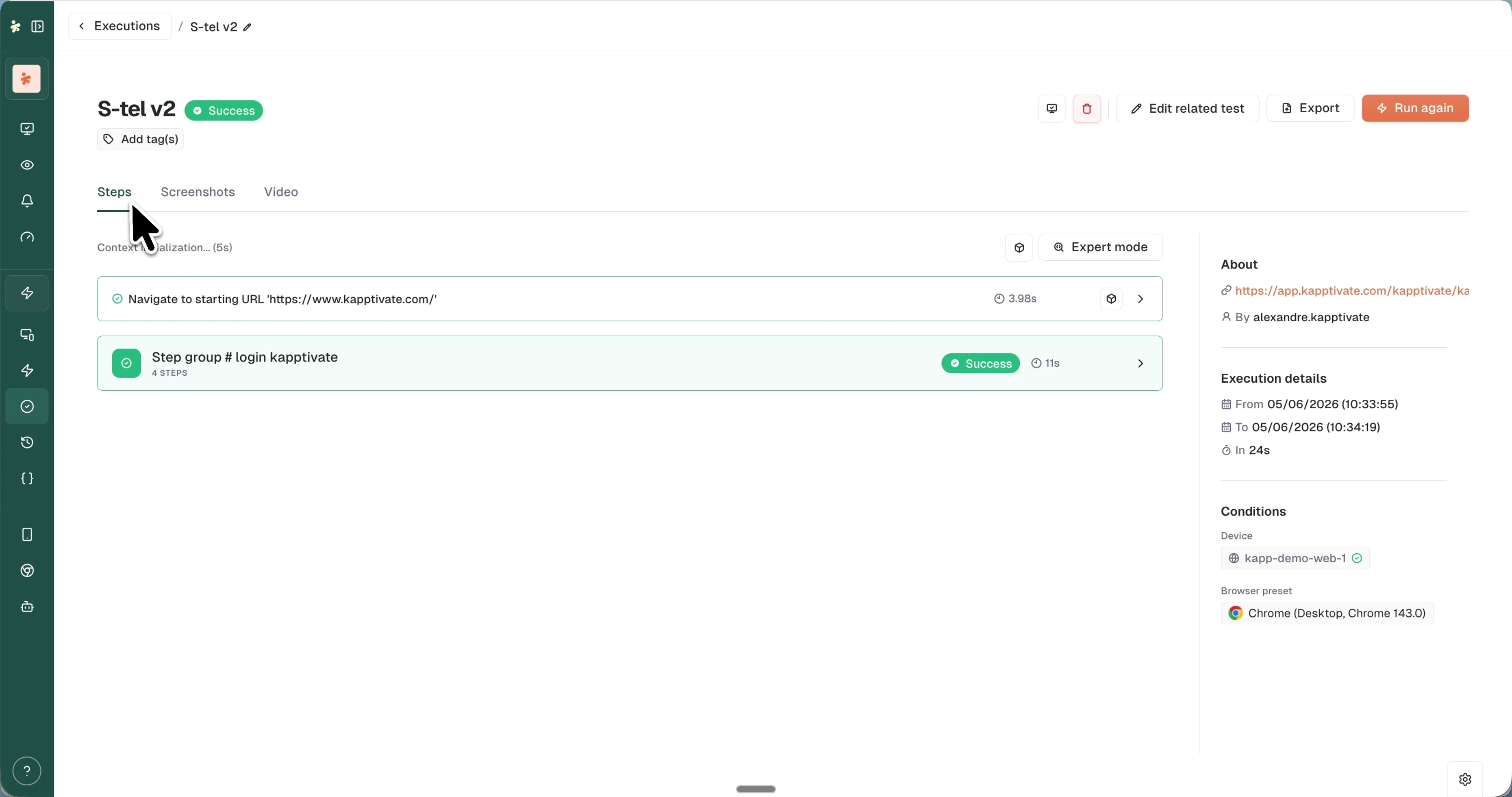Screen dimensions: 1512x797
Task: Click 'Step group # login kapptivate' title
Action: tap(245, 358)
